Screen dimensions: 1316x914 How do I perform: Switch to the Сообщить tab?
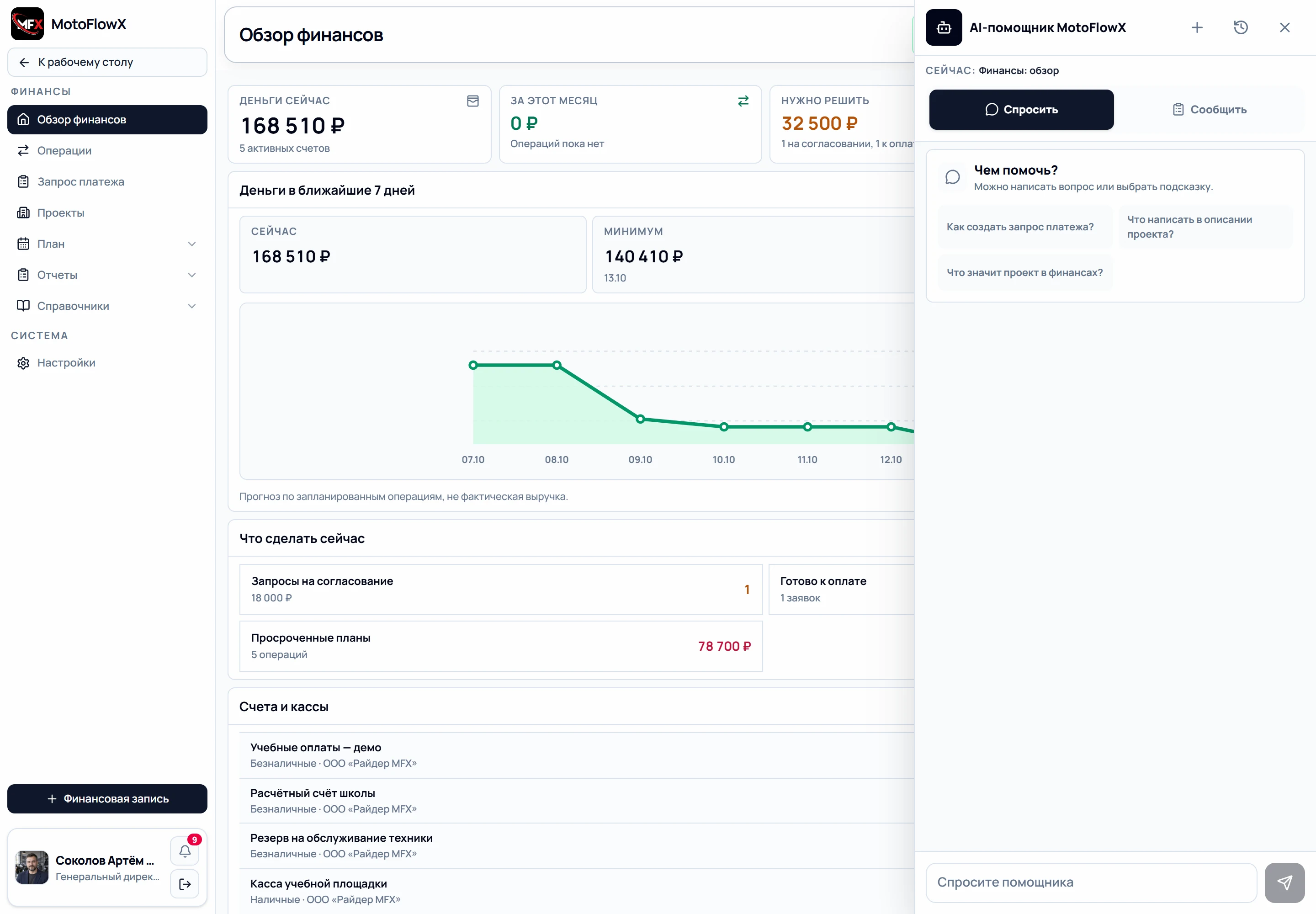click(x=1209, y=109)
